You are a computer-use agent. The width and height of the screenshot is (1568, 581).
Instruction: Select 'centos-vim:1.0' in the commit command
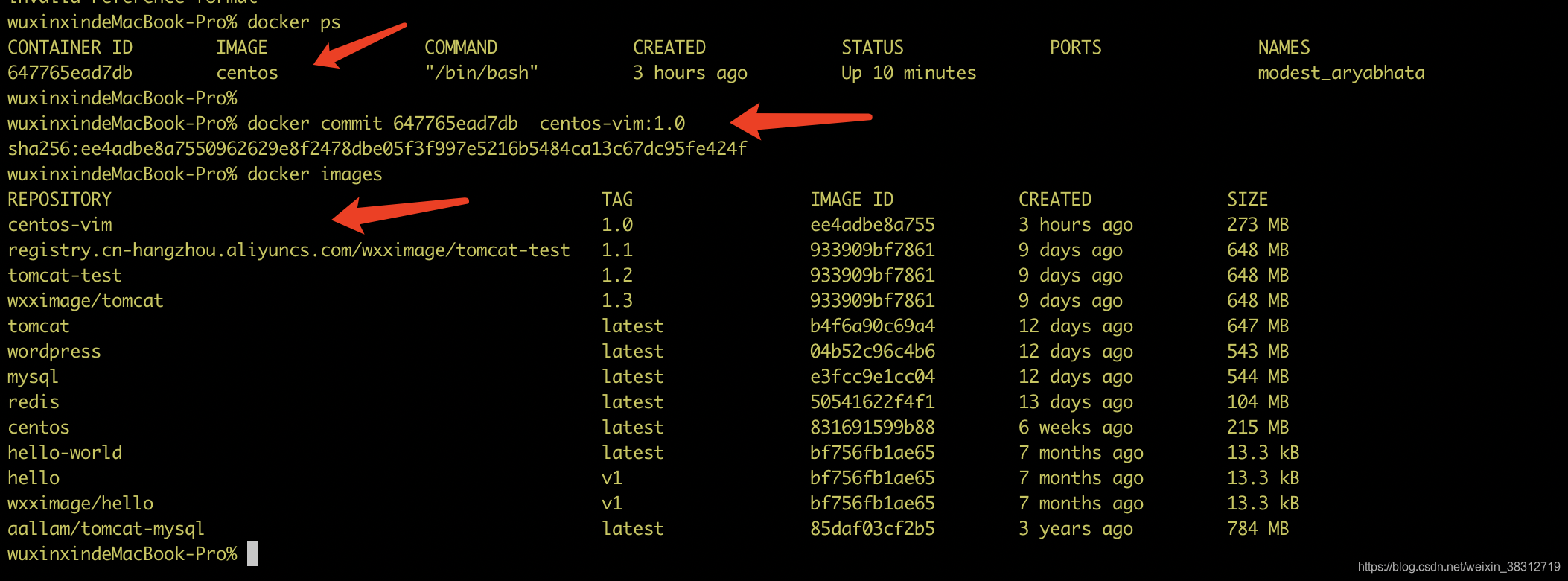(x=612, y=124)
